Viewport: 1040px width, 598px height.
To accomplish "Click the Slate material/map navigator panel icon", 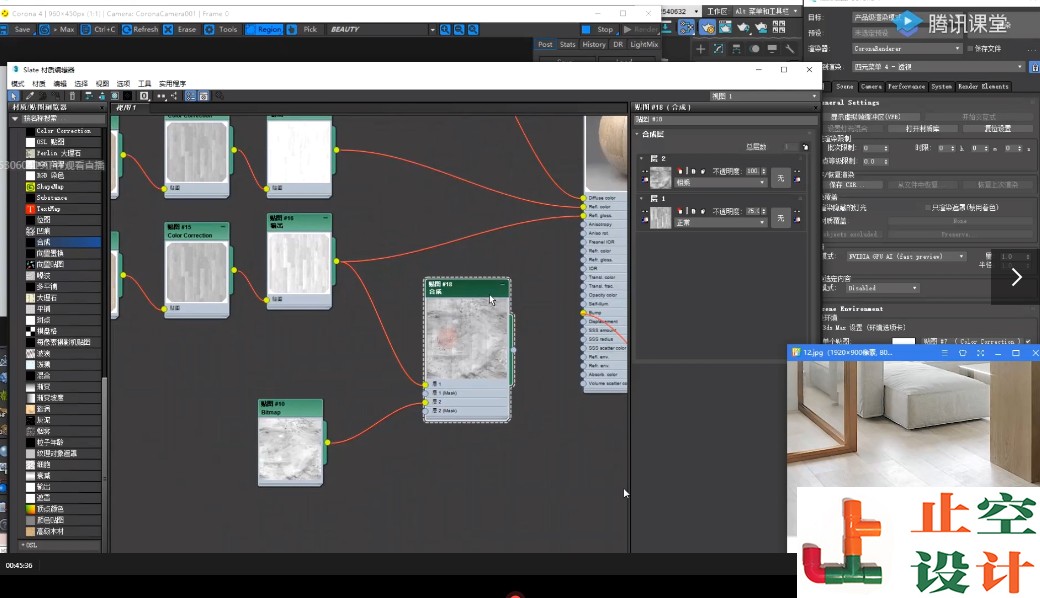I will coord(190,96).
